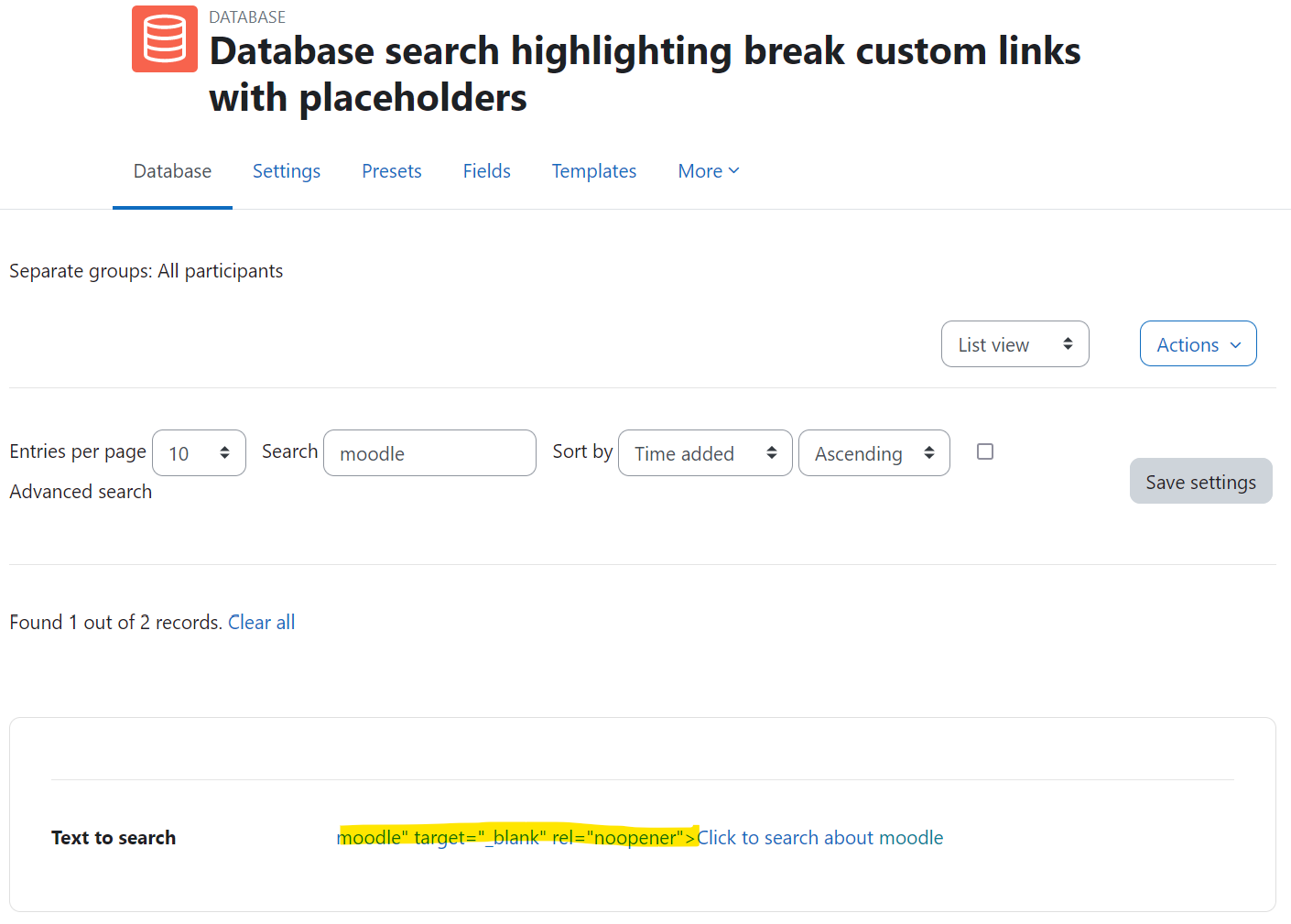The image size is (1291, 924).
Task: Click the Search field containing moodle
Action: click(x=429, y=453)
